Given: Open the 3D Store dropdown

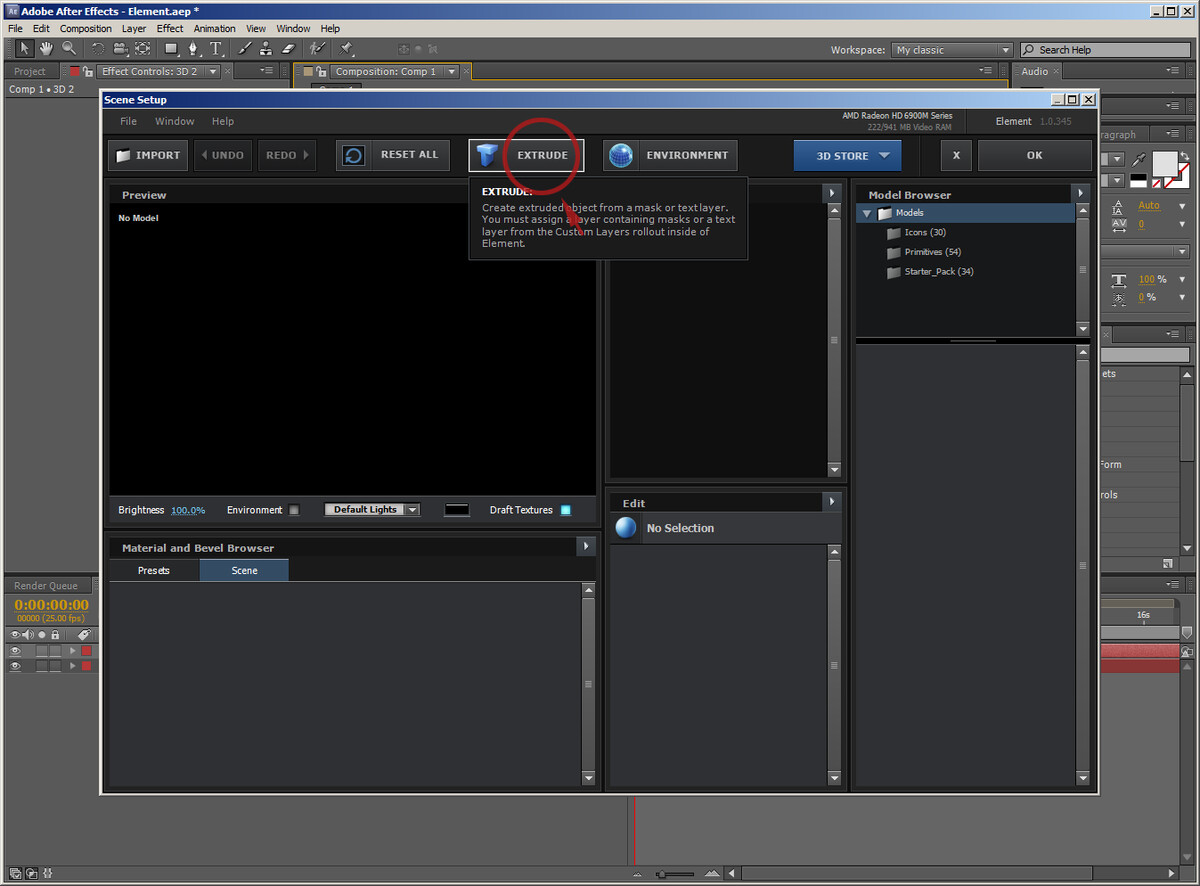Looking at the screenshot, I should pos(848,156).
